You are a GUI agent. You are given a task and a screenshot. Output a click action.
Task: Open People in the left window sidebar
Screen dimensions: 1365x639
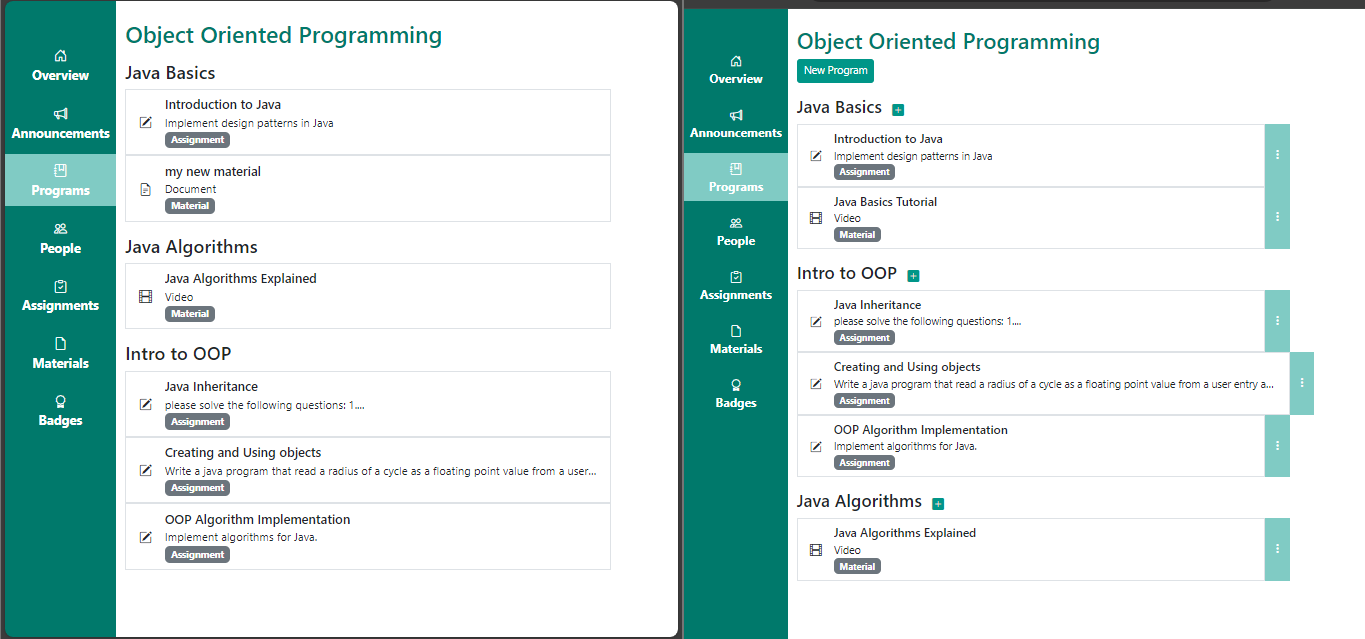point(60,239)
